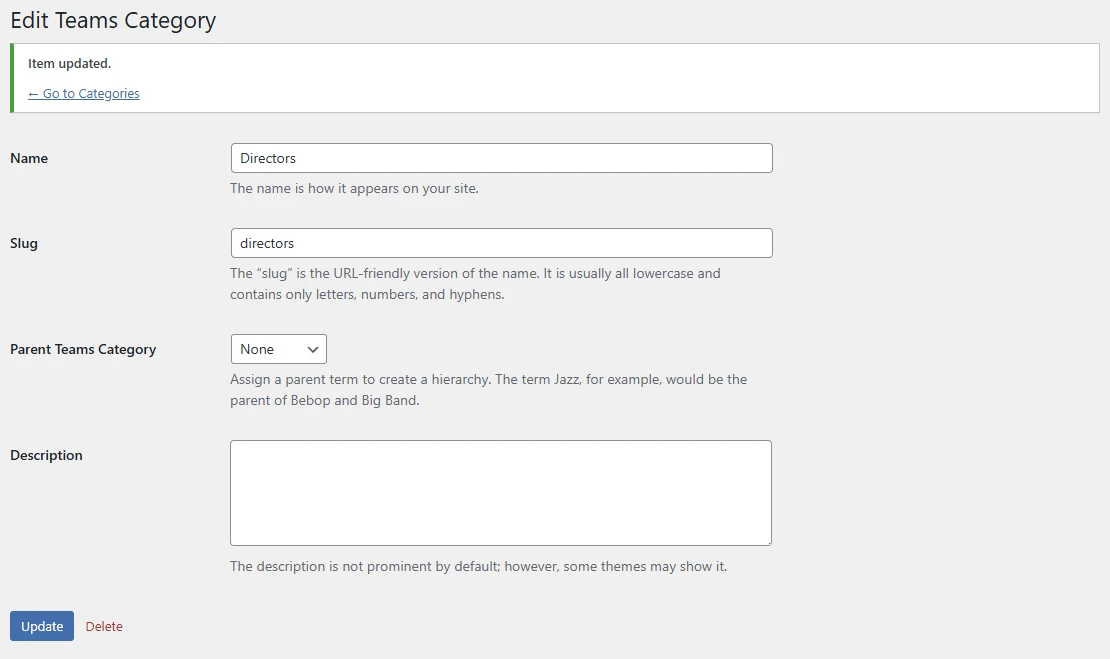1110x659 pixels.
Task: Click the green-bordered success notice box
Action: (x=600, y=78)
